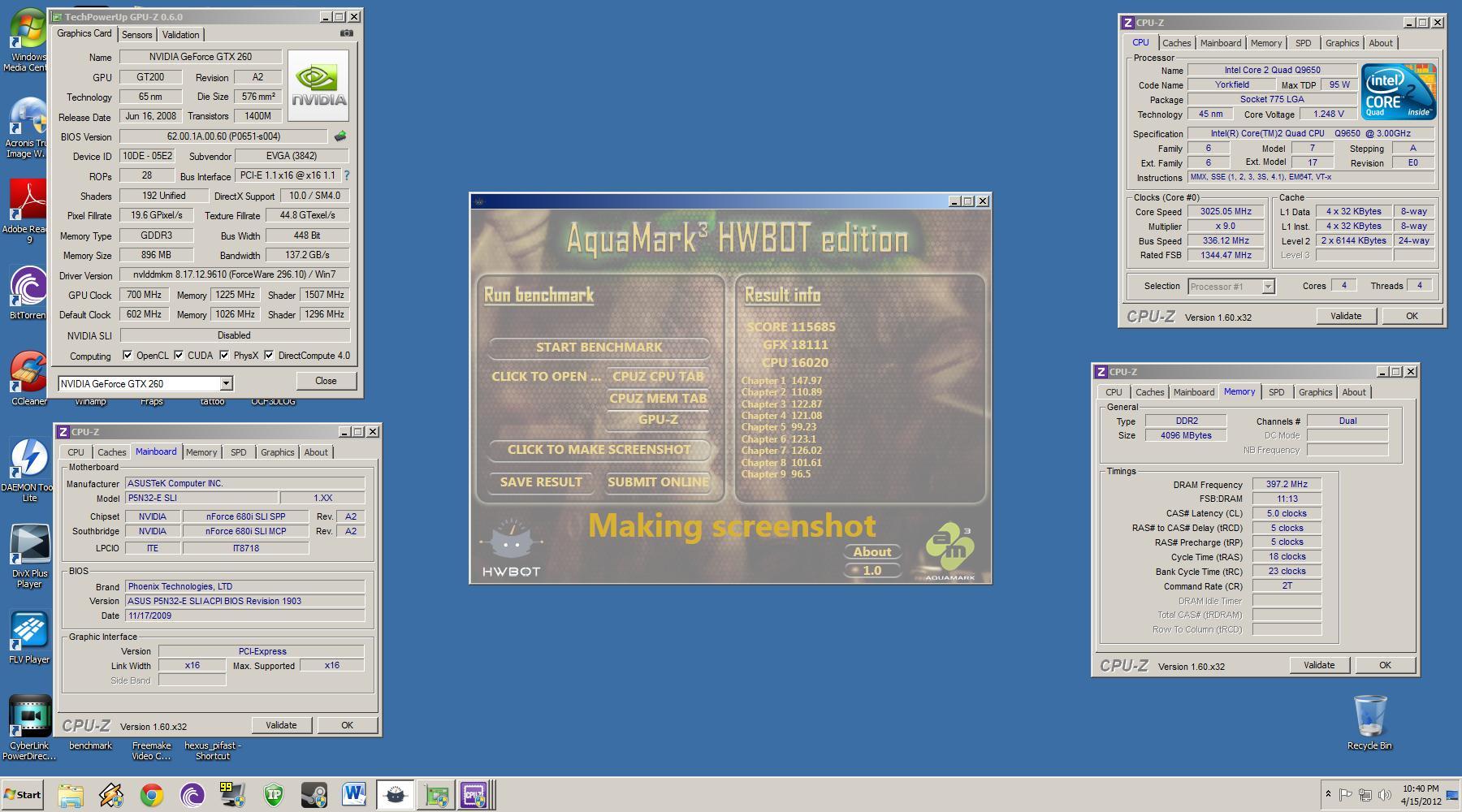Click the Microsoft Word taskbar icon
Screen dimensions: 1462x812
[x=354, y=795]
